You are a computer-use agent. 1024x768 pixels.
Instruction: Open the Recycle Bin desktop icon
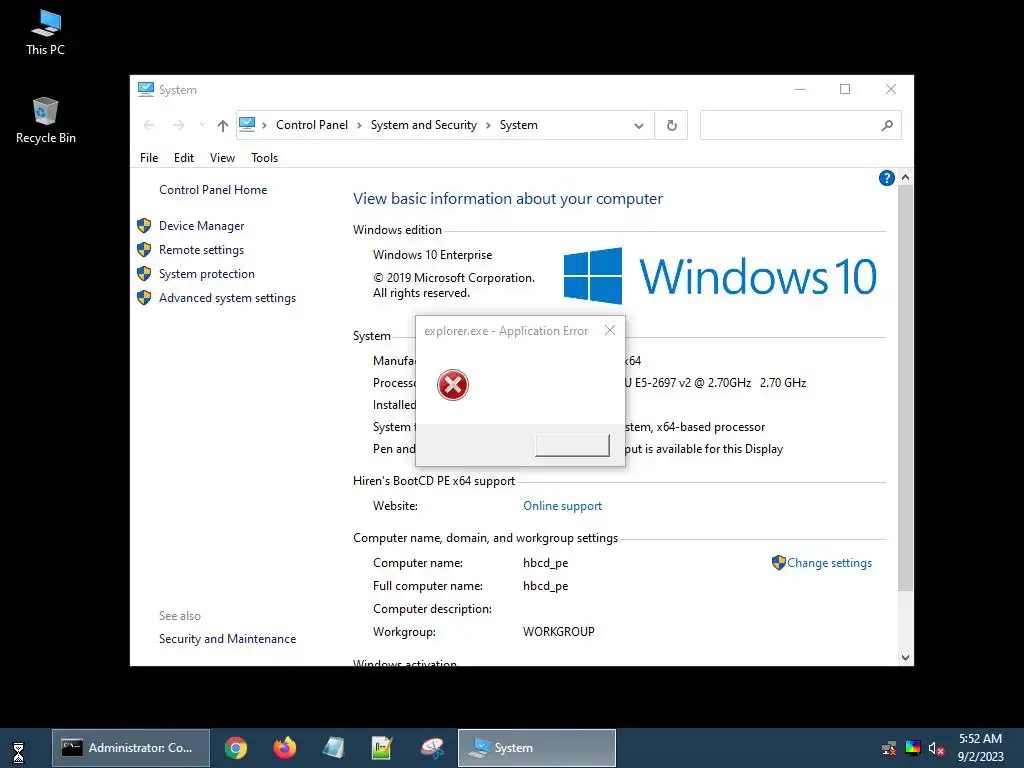[45, 121]
